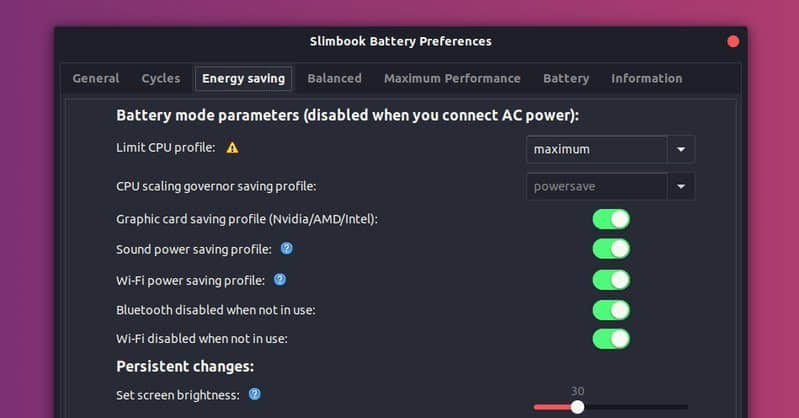The width and height of the screenshot is (799, 418).
Task: Select the Balanced tab
Action: tap(334, 78)
